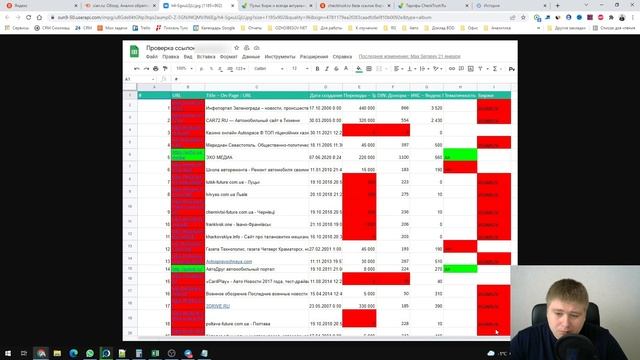
Task: Toggle italic formatting
Action: click(x=327, y=69)
